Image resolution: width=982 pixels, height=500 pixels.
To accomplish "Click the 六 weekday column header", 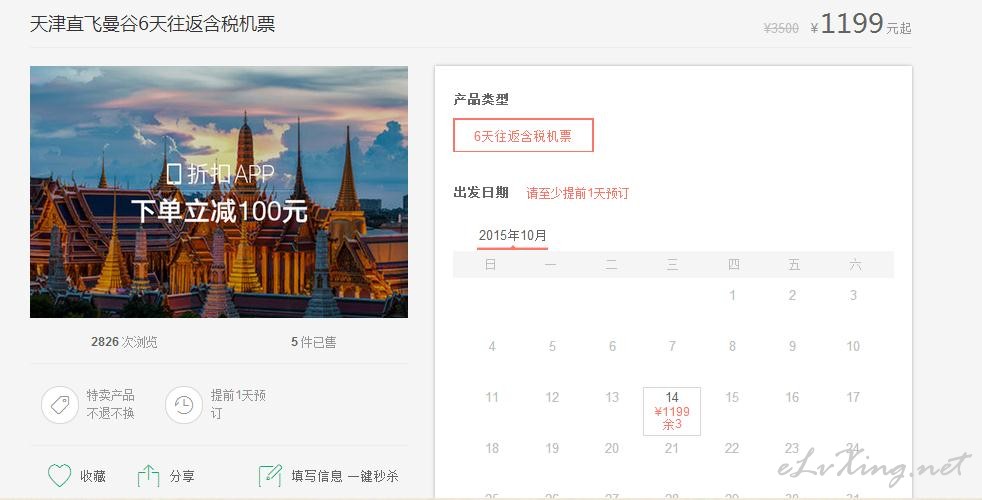I will [855, 264].
